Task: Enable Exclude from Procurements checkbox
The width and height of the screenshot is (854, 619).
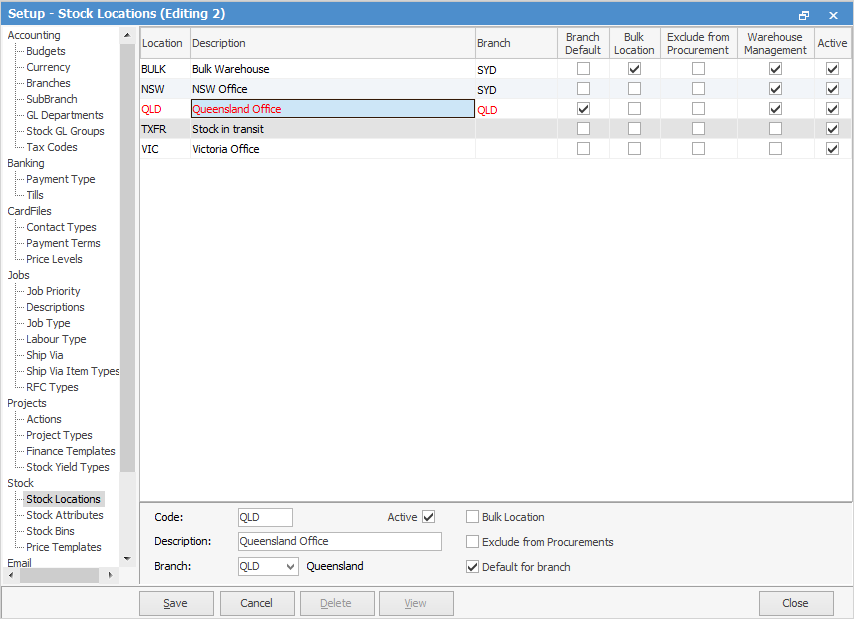Action: click(x=473, y=542)
